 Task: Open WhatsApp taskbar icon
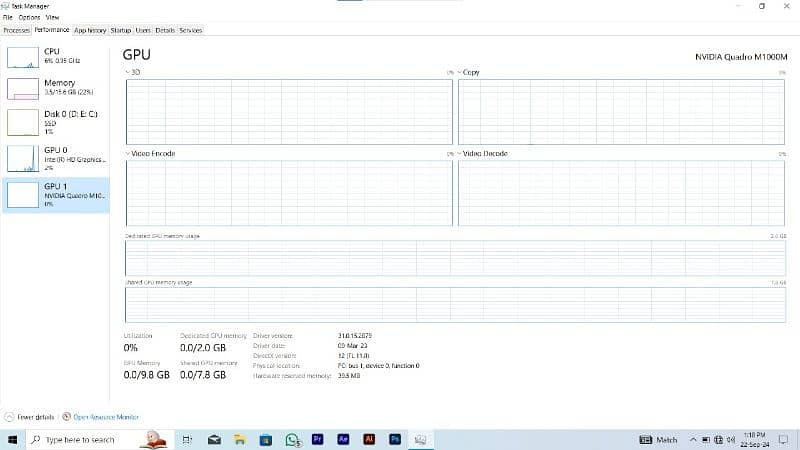pyautogui.click(x=292, y=439)
